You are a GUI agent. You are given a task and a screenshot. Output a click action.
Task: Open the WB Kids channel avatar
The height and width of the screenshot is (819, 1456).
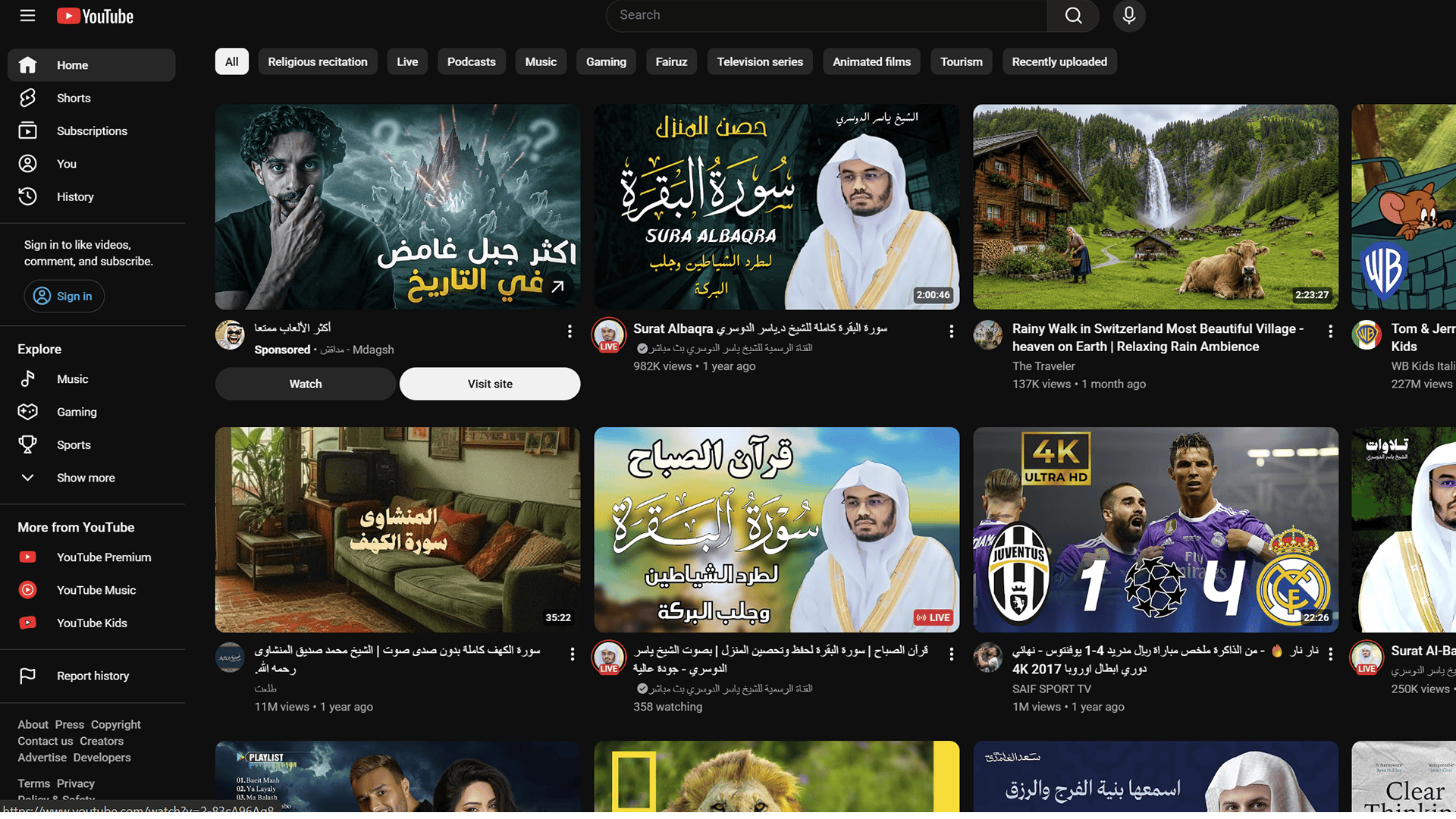[x=1367, y=334]
